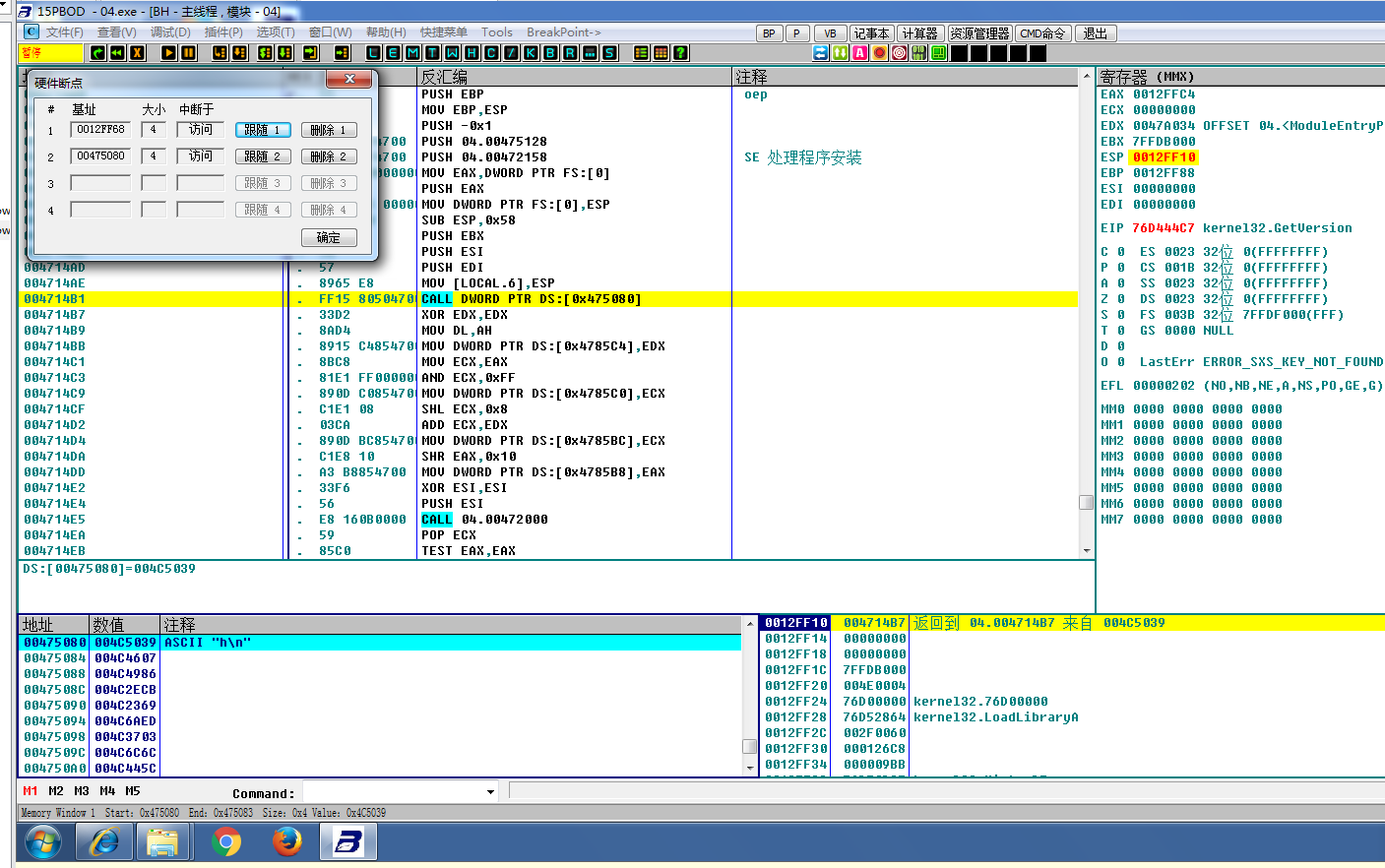Click the 跟随 1 button in hardware breakpoints

pyautogui.click(x=263, y=130)
